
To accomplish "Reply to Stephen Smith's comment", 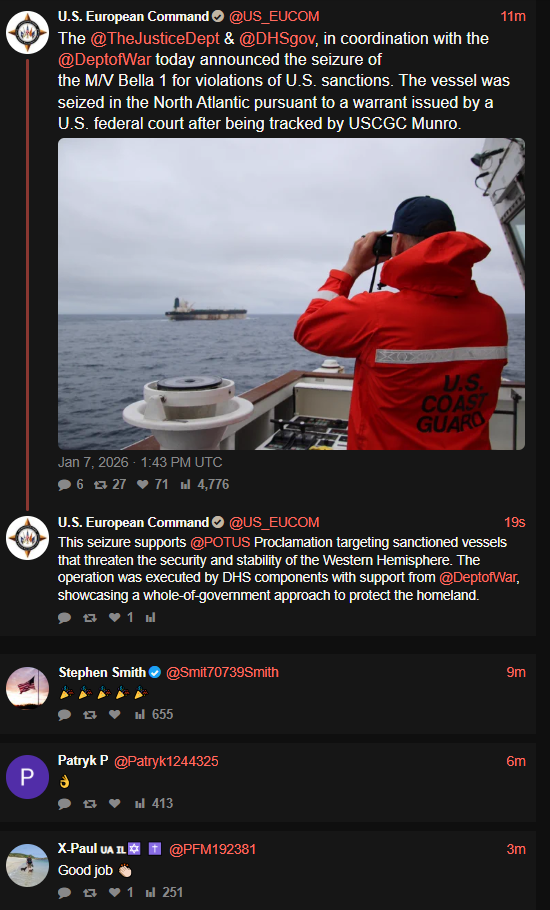I will pos(64,714).
